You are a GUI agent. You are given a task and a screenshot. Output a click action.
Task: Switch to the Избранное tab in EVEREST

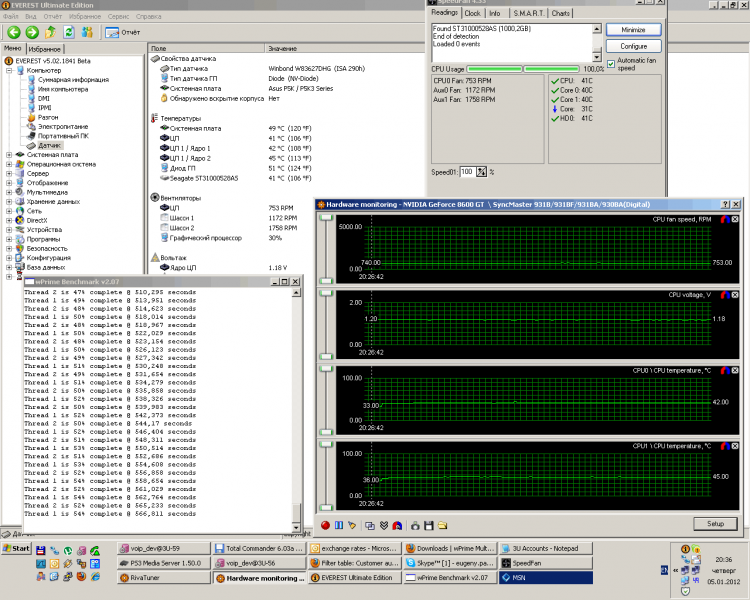pyautogui.click(x=44, y=49)
